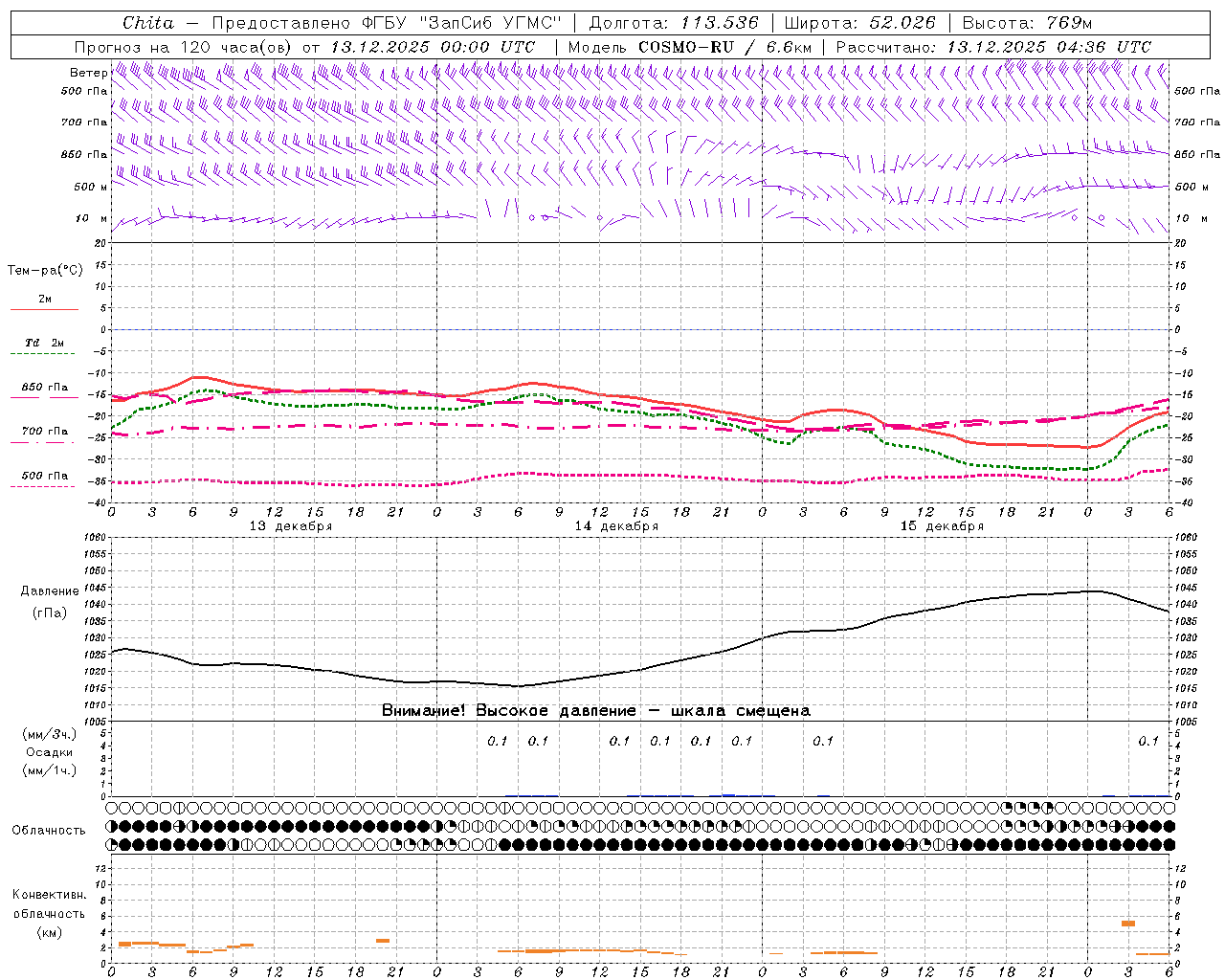Click the orange convective bar at 5 km height

[1128, 924]
